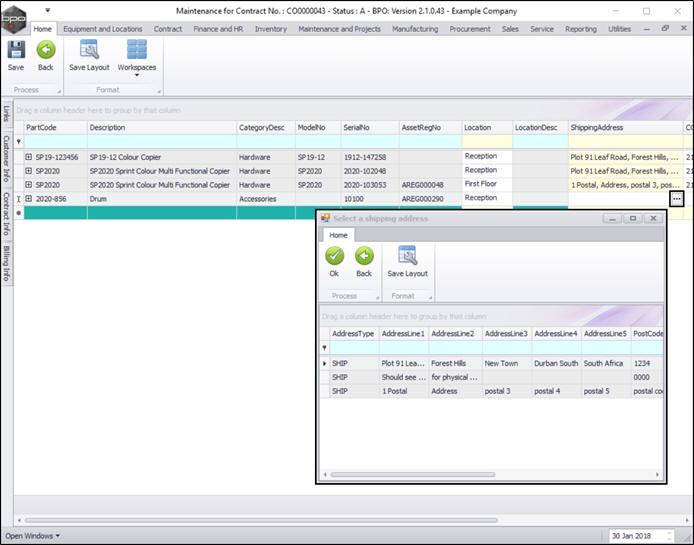The width and height of the screenshot is (694, 545).
Task: Open the Inventory ribbon tab
Action: tap(270, 29)
